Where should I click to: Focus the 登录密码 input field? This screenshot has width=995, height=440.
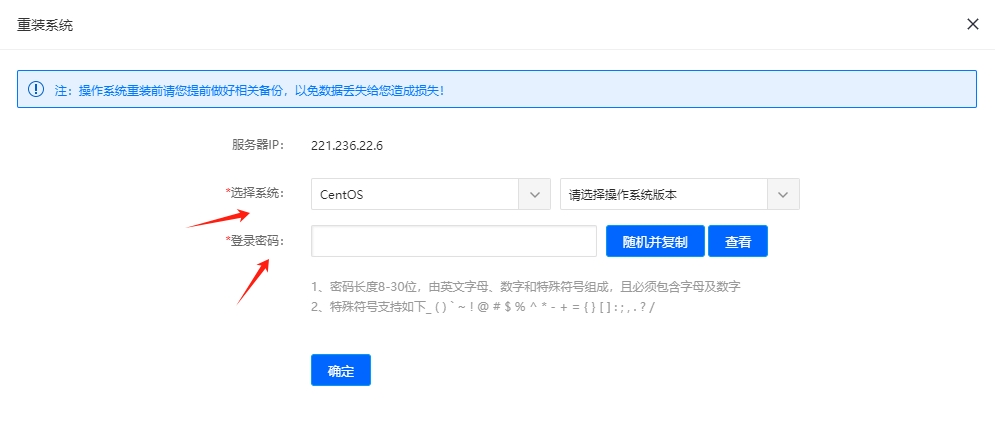[x=454, y=241]
